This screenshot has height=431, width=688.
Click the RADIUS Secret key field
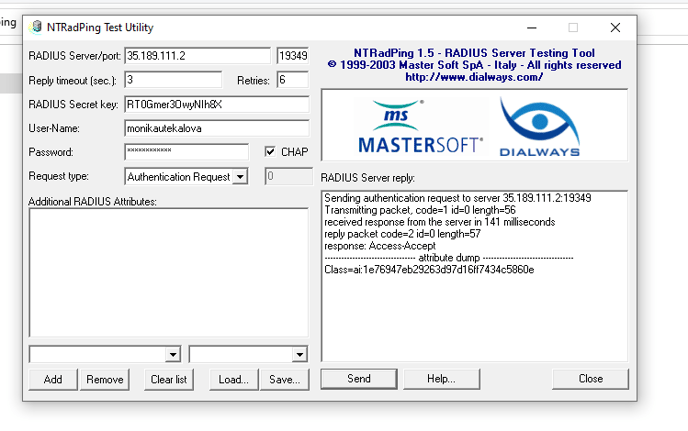click(216, 104)
